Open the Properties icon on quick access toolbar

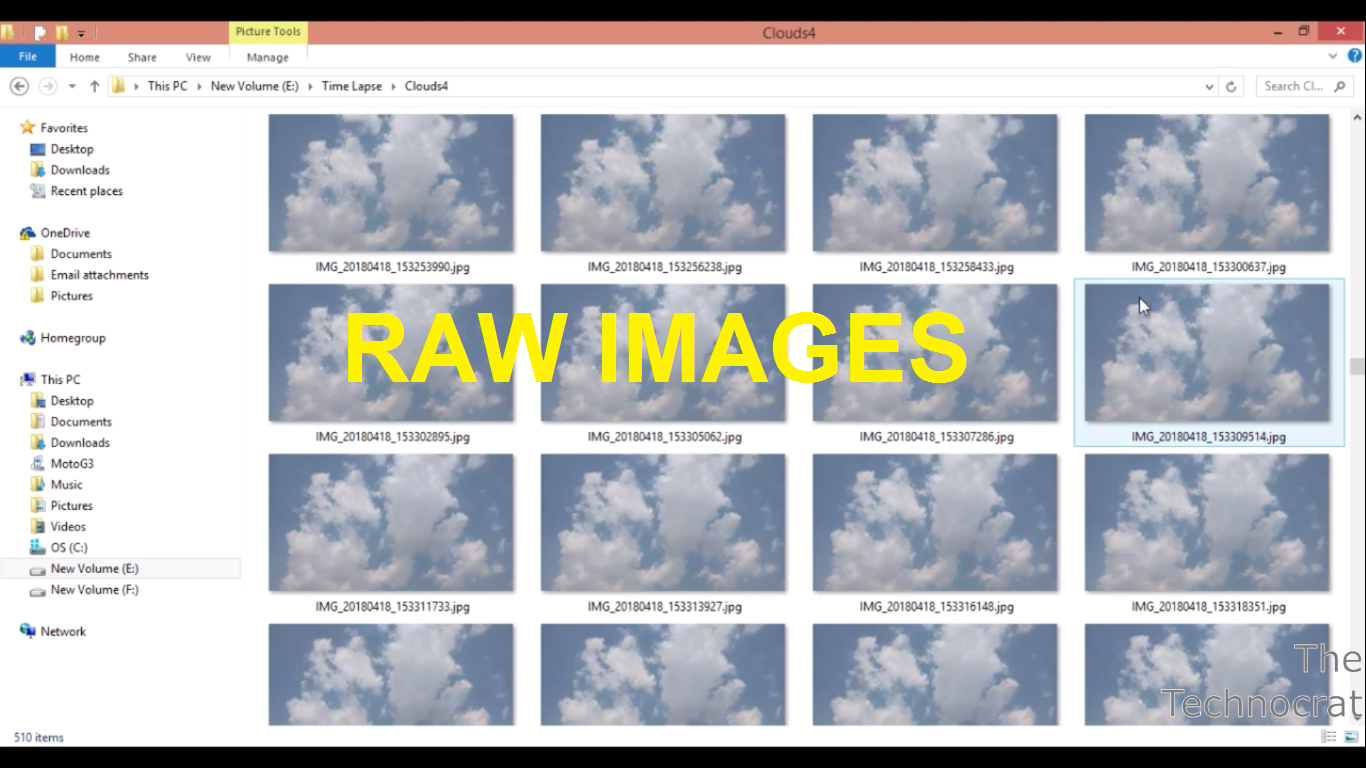click(40, 31)
